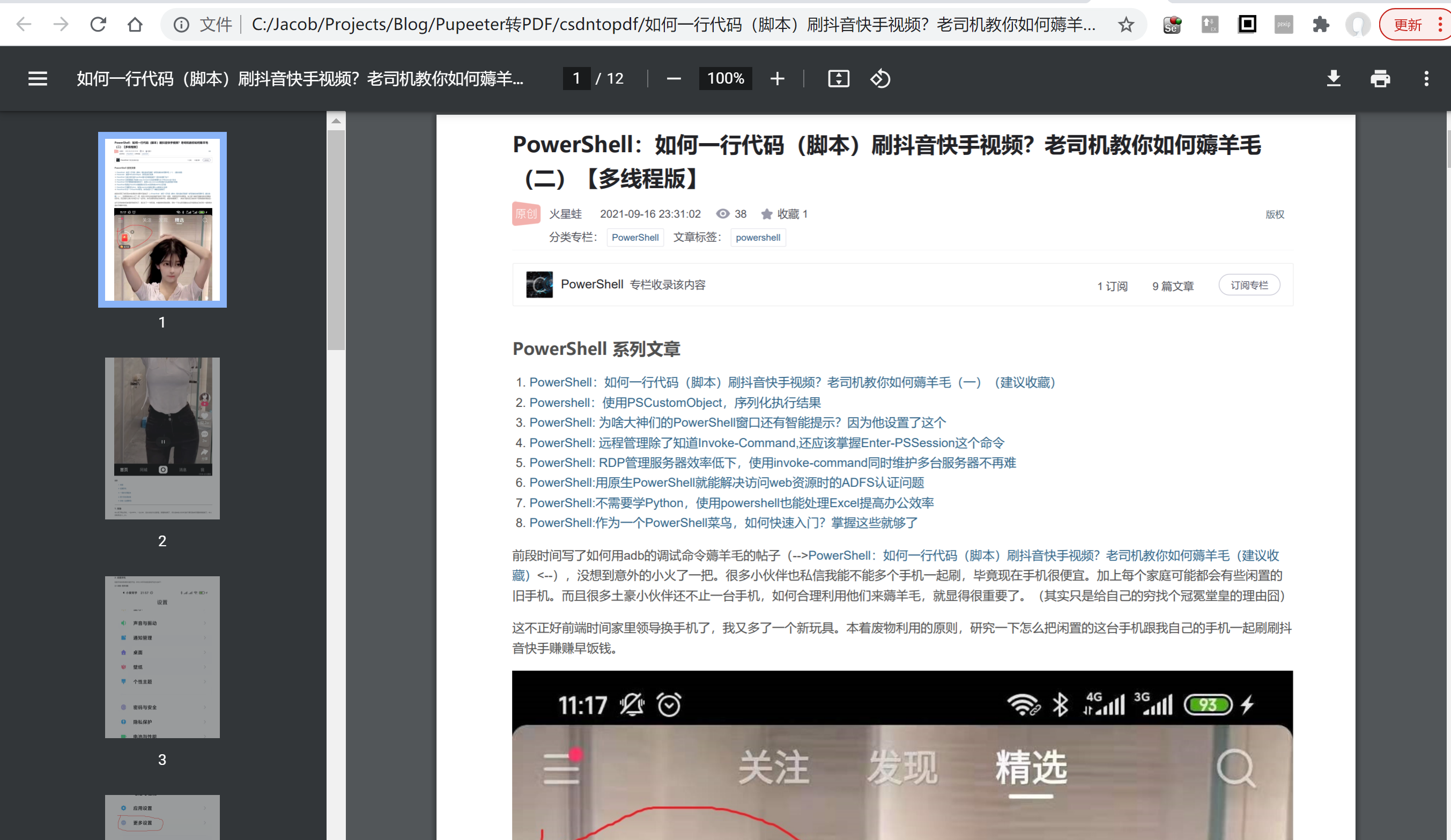Click the 原创 original badge
Screen dimensions: 1451x840
tap(525, 213)
